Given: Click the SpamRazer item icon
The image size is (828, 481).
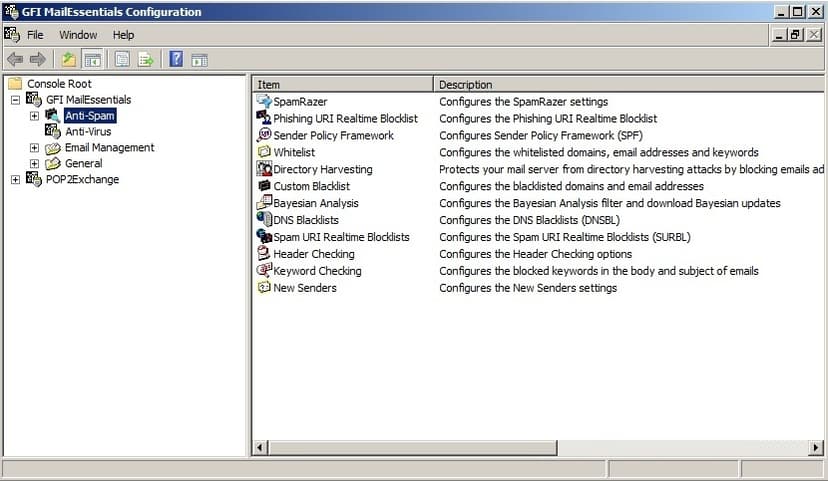Looking at the screenshot, I should [264, 101].
